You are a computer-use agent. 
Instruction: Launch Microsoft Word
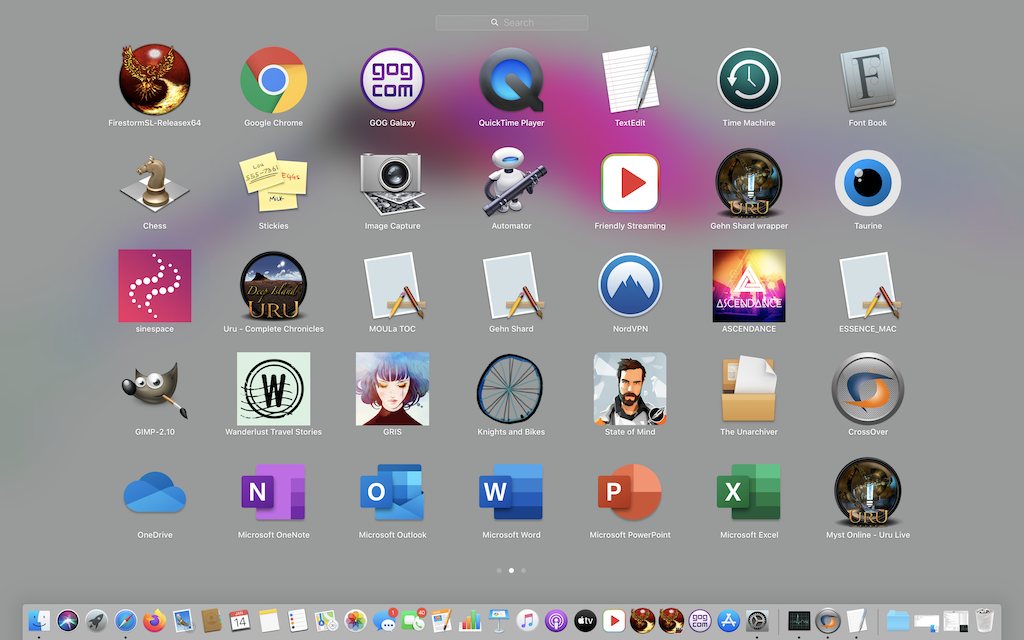(x=511, y=492)
